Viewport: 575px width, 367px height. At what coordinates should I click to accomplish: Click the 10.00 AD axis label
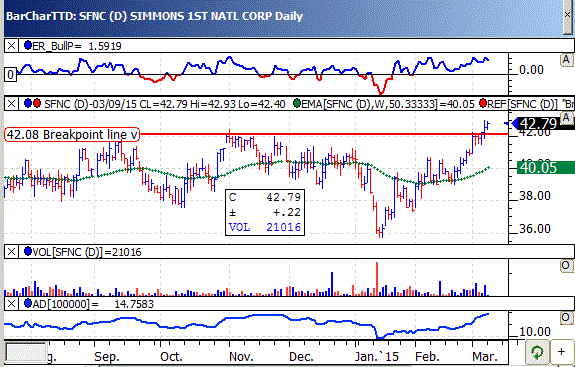point(535,332)
